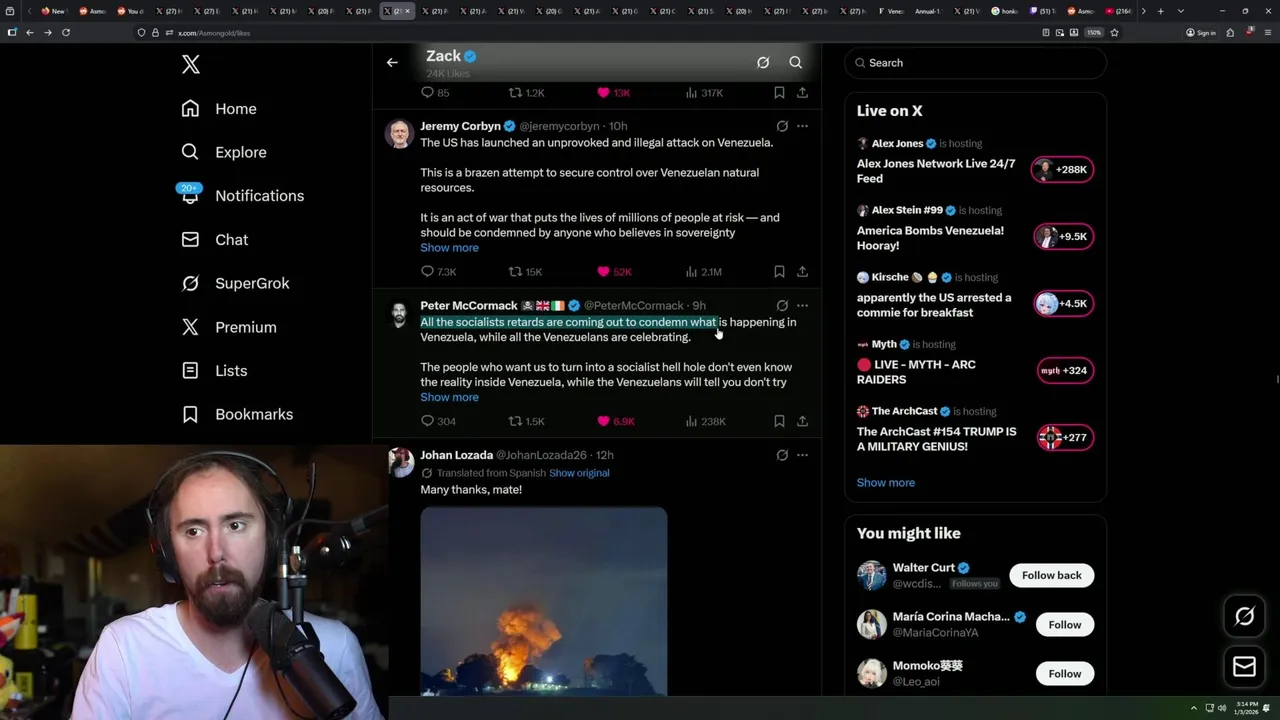Click the Grok explain icon on Jeremy Corbyn's post

coord(782,127)
